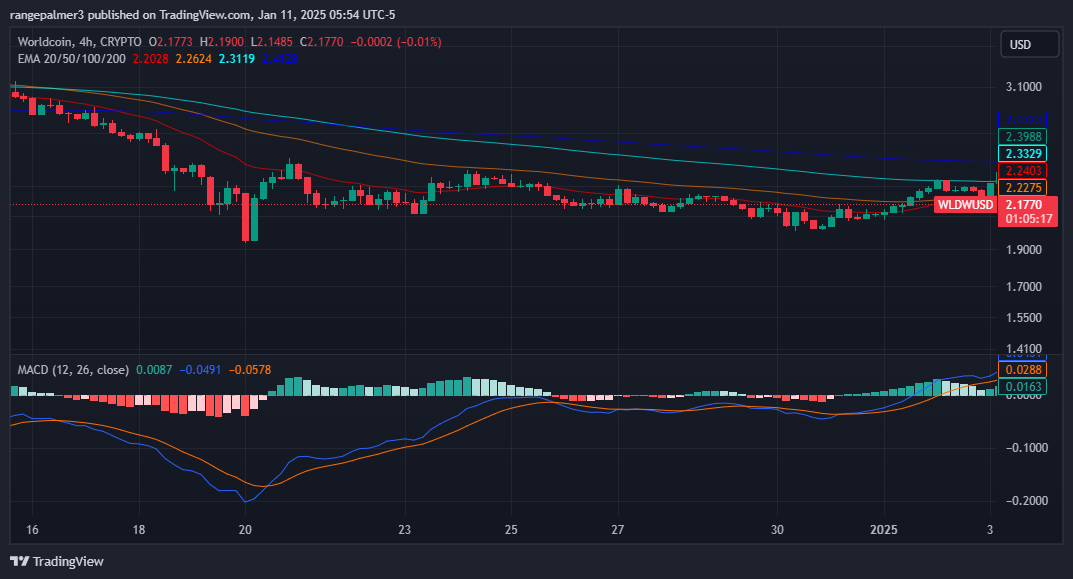
Task: Click the 20 date label on time axis
Action: pyautogui.click(x=246, y=529)
